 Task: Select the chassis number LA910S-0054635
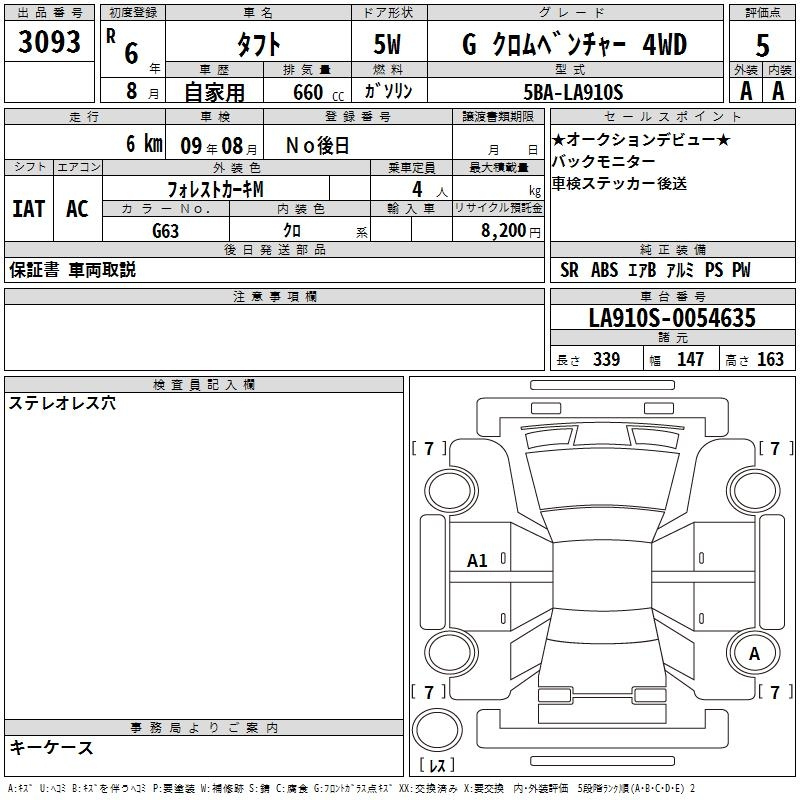pos(672,318)
